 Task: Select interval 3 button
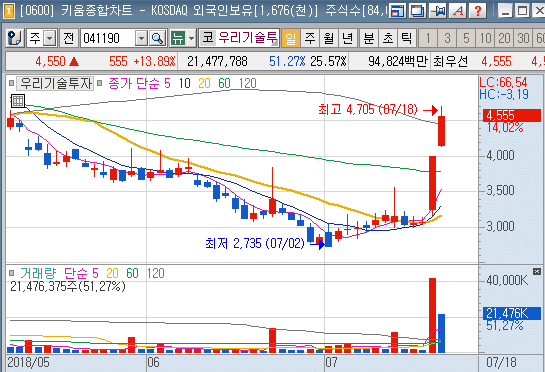pyautogui.click(x=447, y=38)
